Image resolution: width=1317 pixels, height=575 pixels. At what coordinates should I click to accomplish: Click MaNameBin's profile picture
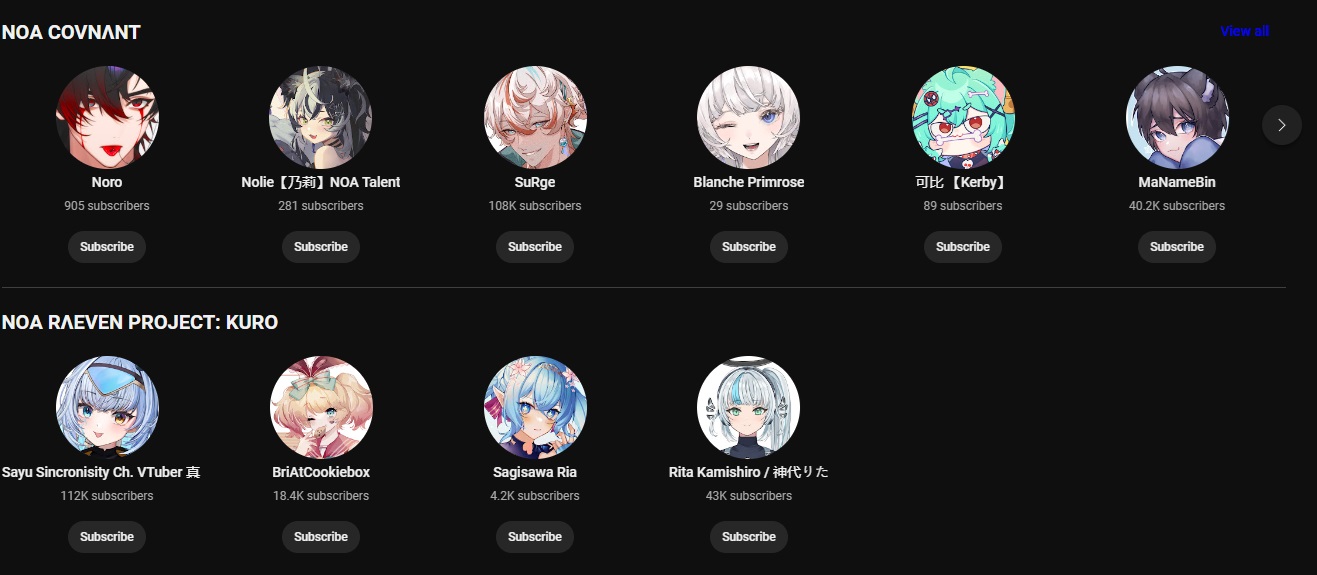click(x=1177, y=117)
